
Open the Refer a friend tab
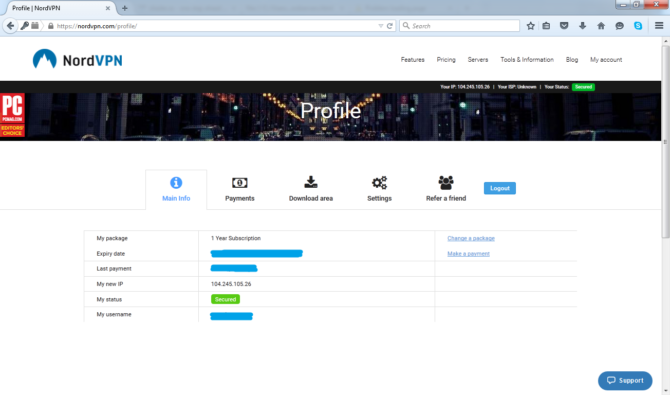tap(446, 189)
